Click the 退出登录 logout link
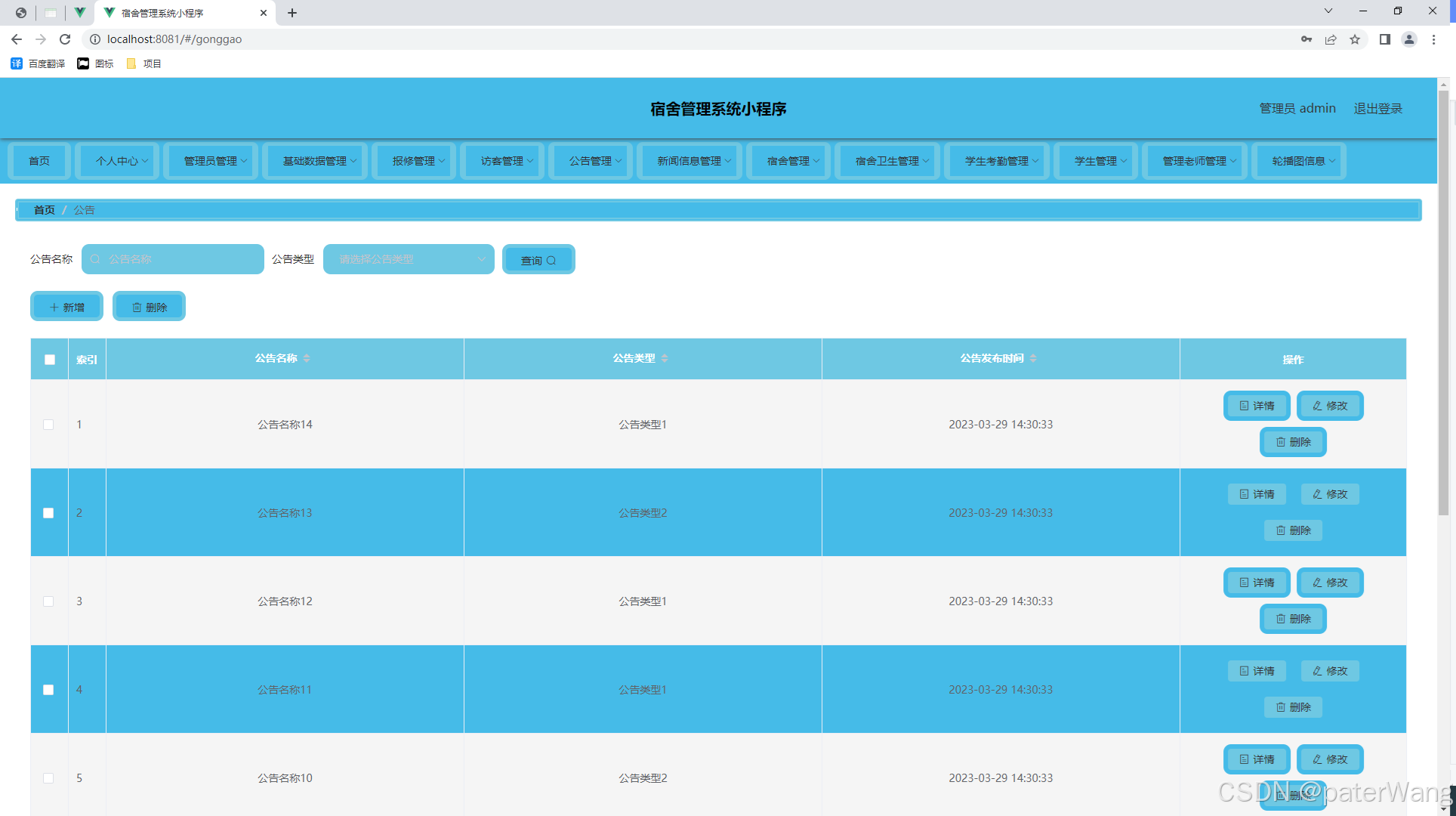This screenshot has width=1456, height=816. point(1377,109)
